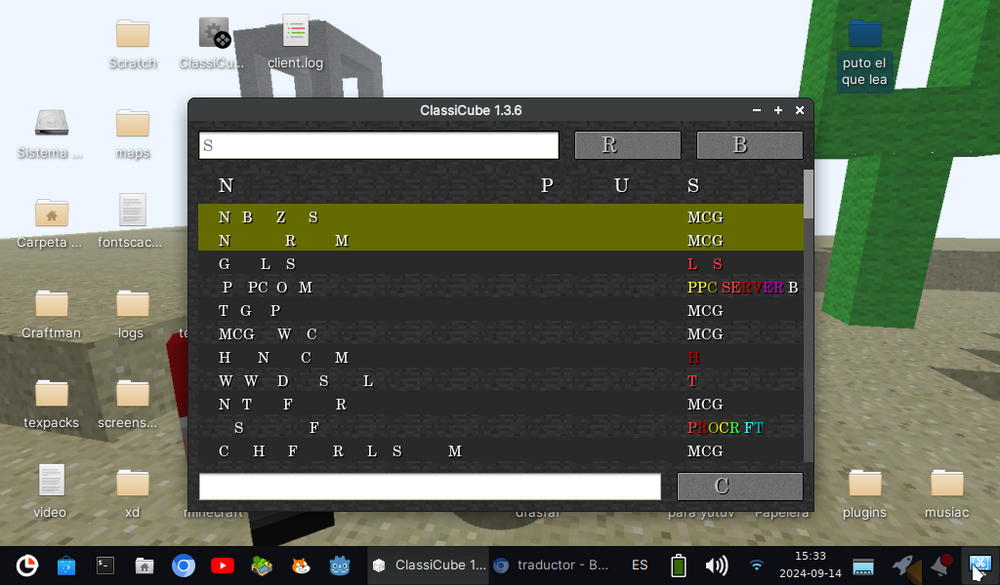The height and width of the screenshot is (585, 1000).
Task: Select the highlighted 'N B Z S' server row
Action: click(501, 217)
